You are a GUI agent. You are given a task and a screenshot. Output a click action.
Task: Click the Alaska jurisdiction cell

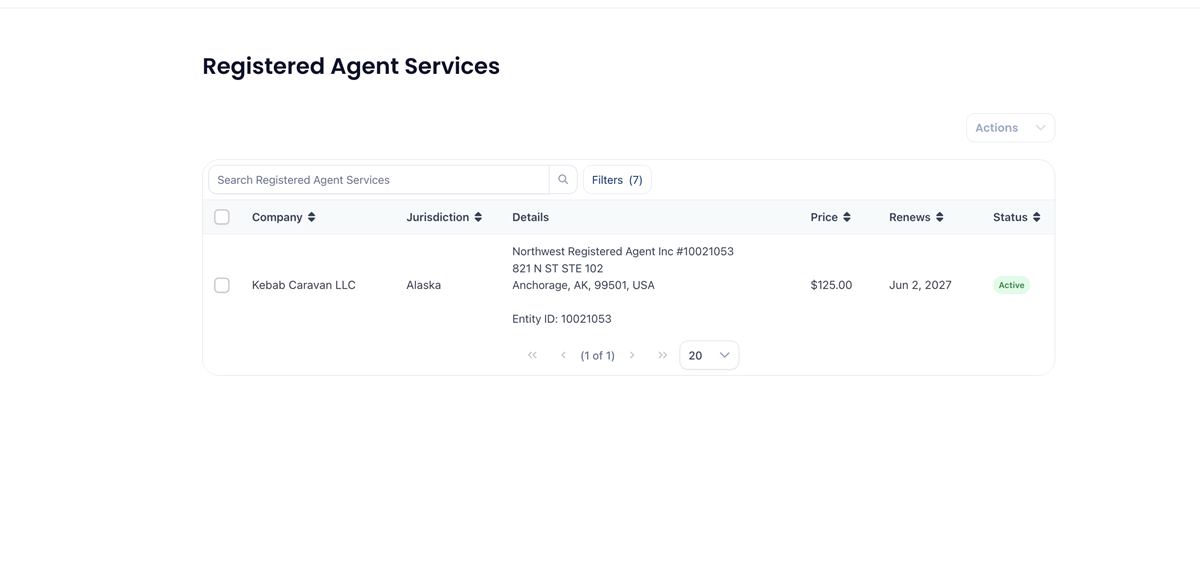[424, 285]
